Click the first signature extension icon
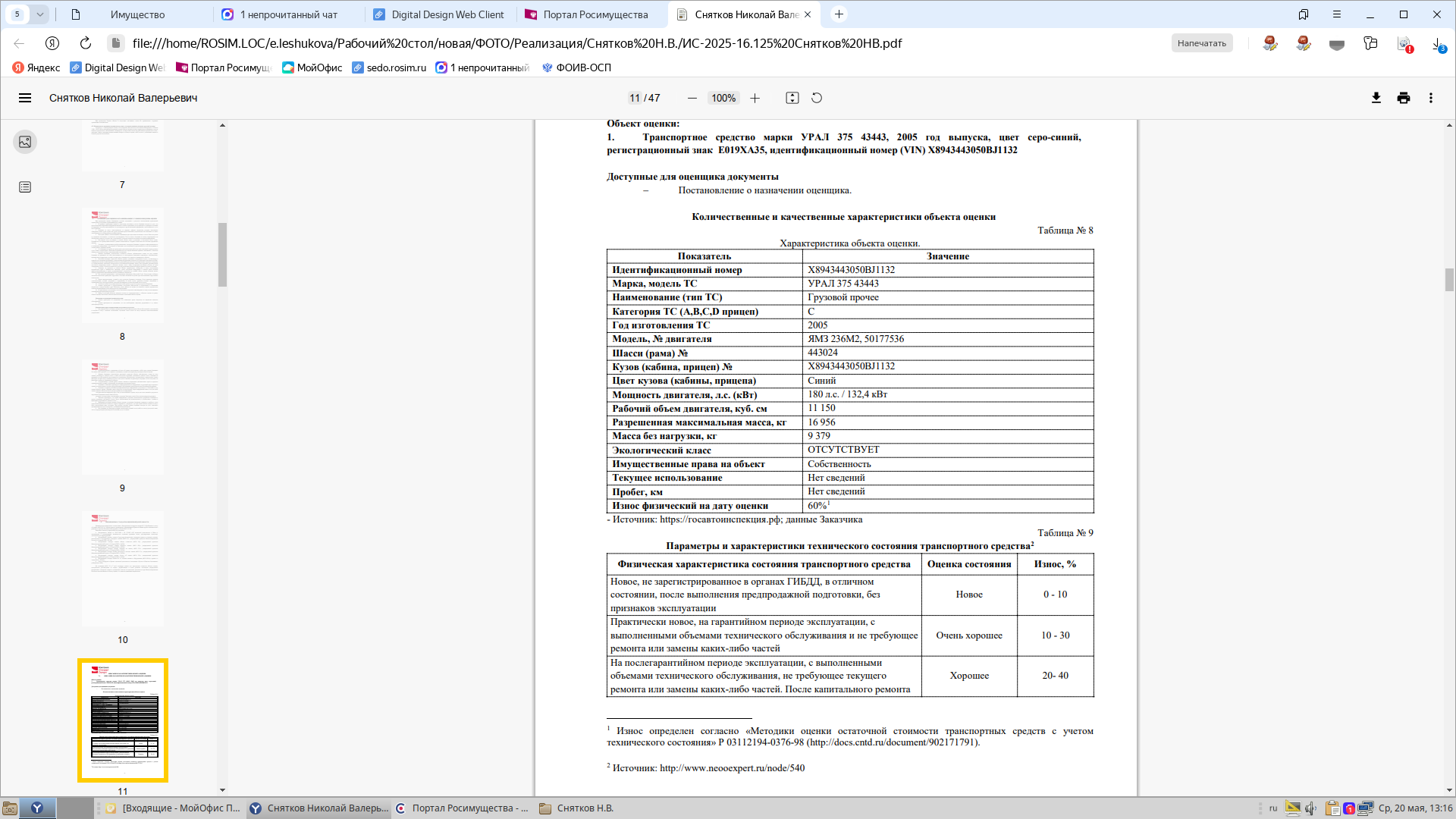The width and height of the screenshot is (1456, 819). [1270, 43]
